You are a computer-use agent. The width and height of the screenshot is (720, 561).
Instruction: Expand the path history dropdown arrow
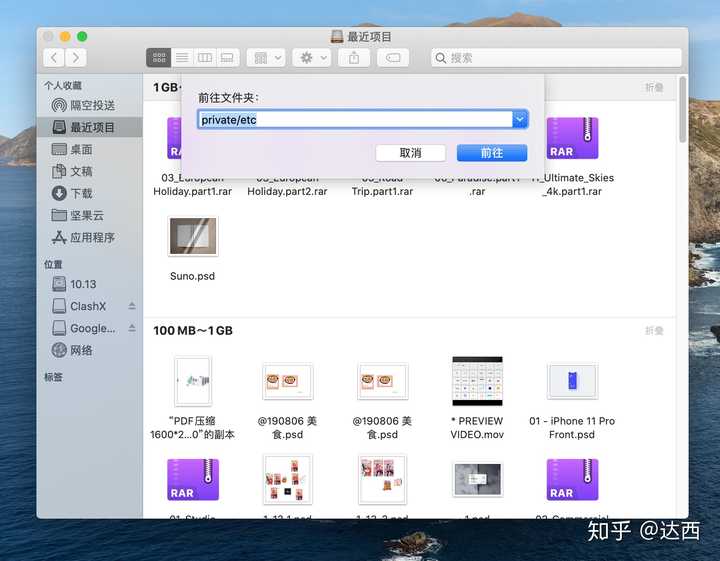[x=520, y=120]
